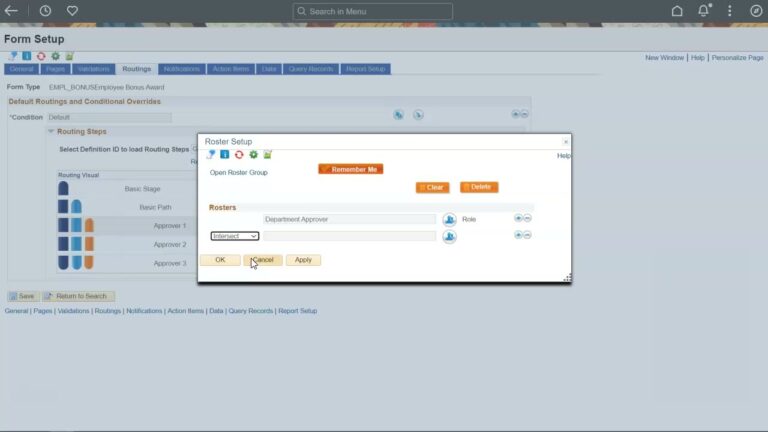Click the orange Delete button

pyautogui.click(x=479, y=187)
